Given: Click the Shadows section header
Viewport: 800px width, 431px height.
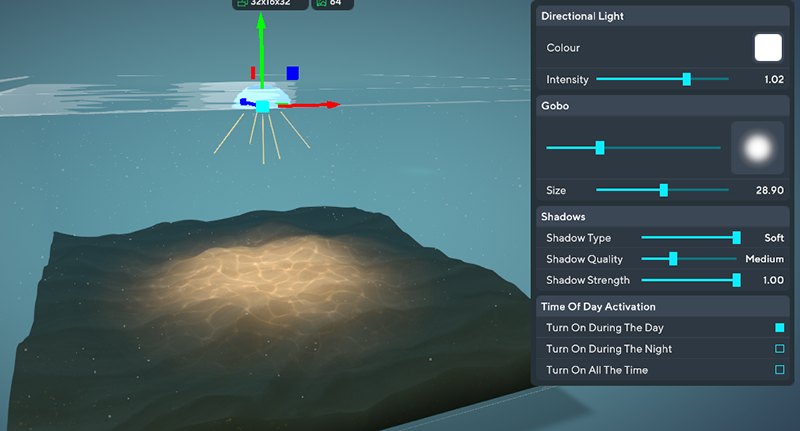Looking at the screenshot, I should tap(663, 217).
